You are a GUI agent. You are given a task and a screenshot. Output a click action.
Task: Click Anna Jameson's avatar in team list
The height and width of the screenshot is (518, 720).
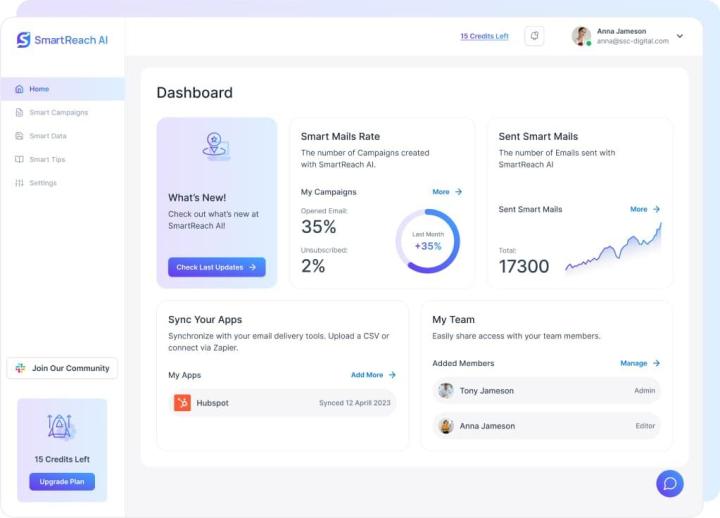point(446,426)
